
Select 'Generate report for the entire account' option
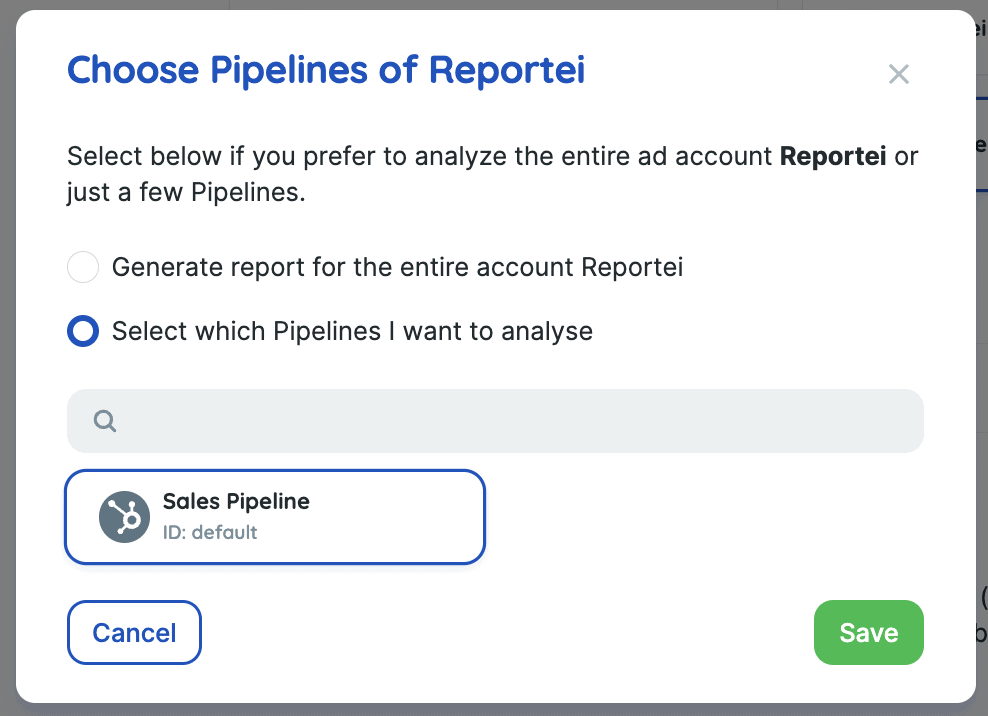point(83,267)
